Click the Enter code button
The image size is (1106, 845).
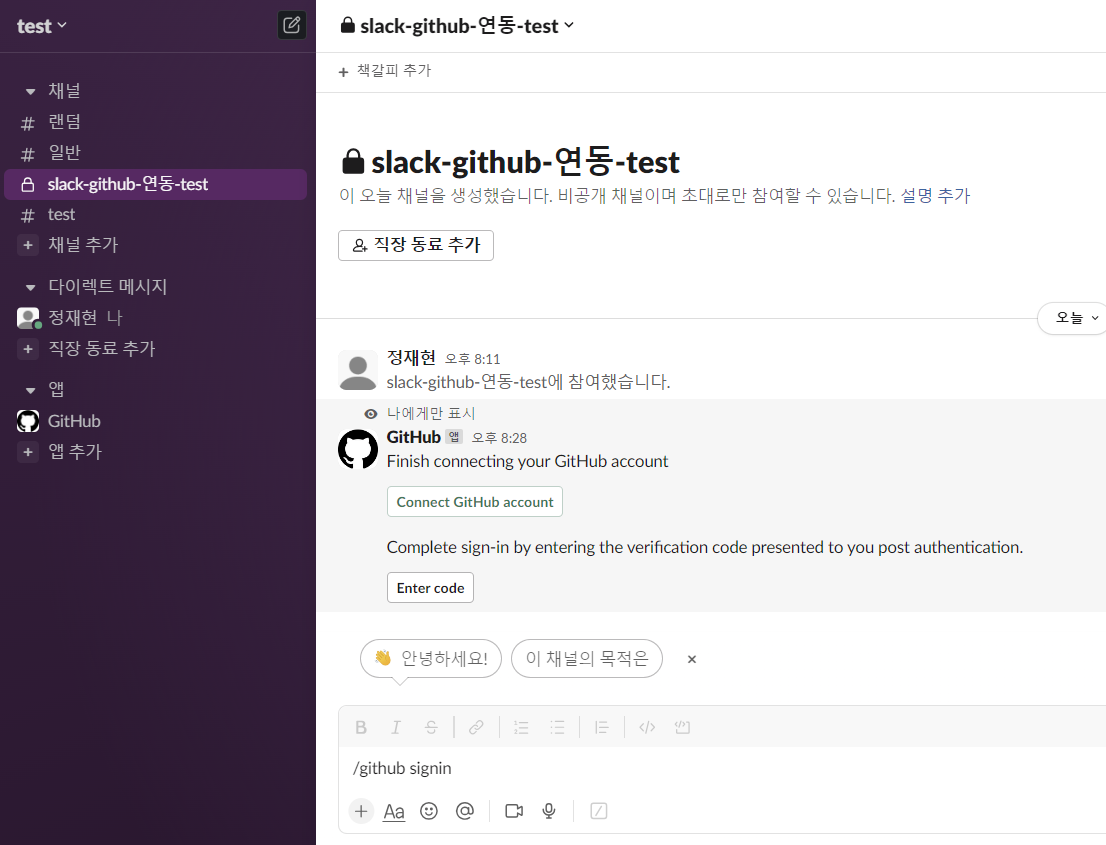tap(430, 588)
